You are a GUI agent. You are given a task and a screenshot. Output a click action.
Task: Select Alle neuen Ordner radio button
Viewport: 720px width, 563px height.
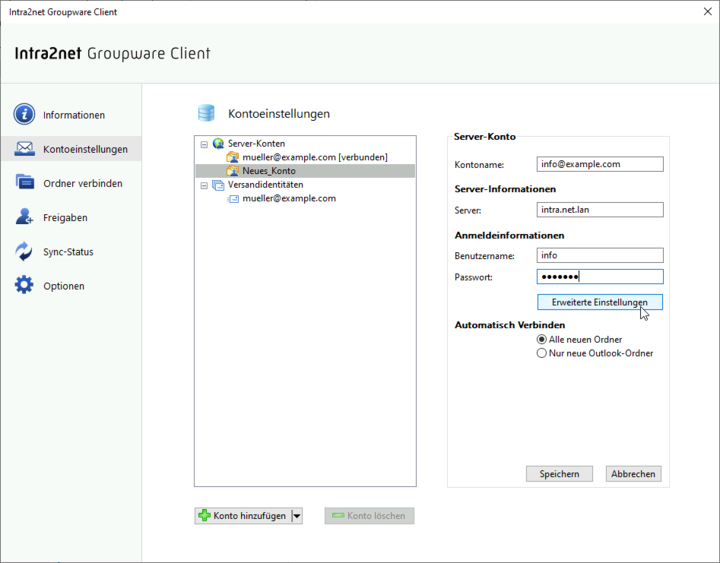point(542,339)
